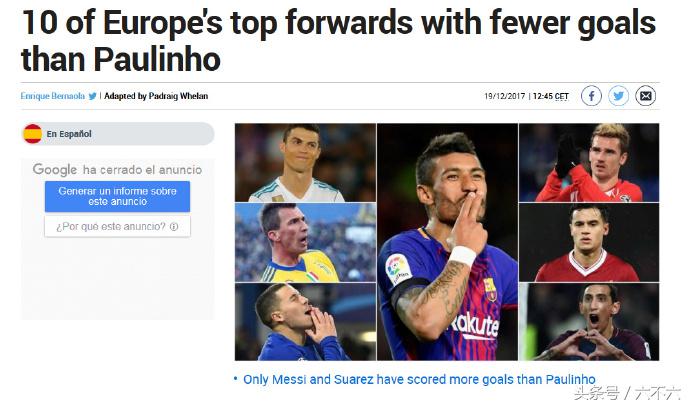
Task: Click the Spanish flag icon
Action: coord(33,134)
